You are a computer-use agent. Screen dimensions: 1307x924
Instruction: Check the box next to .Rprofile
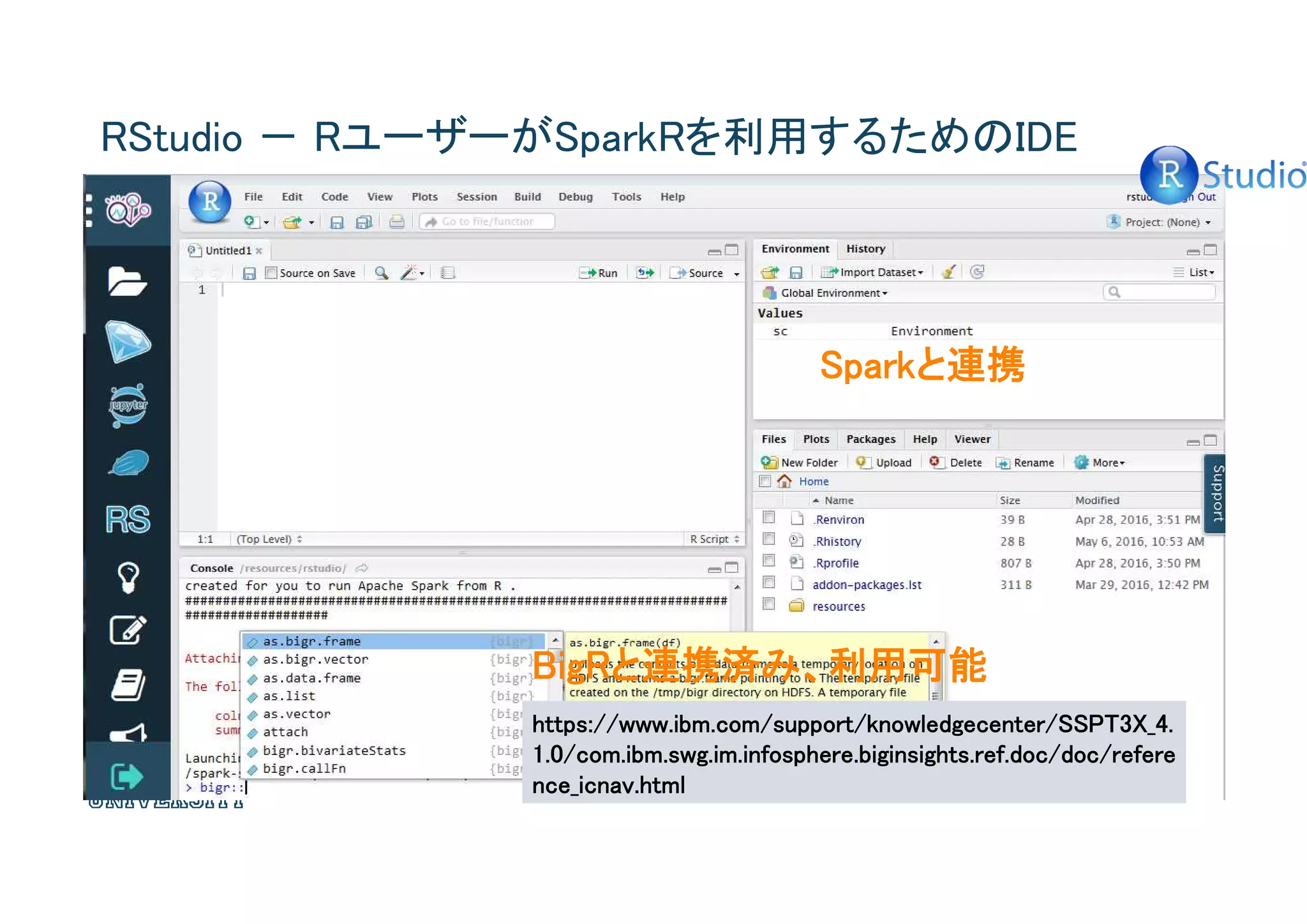pos(769,561)
